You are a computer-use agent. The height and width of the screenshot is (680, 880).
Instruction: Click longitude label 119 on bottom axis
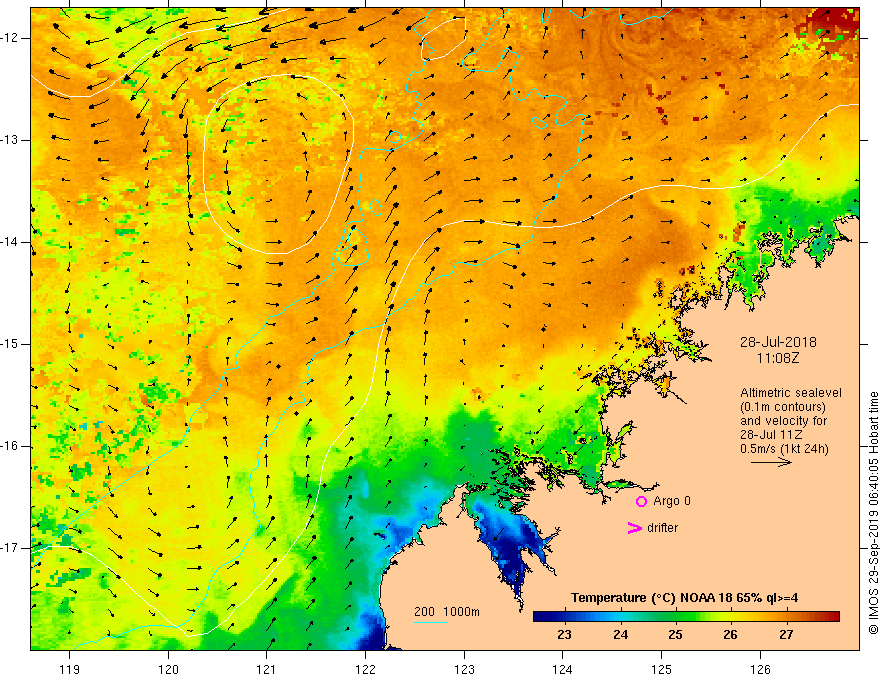pos(70,669)
